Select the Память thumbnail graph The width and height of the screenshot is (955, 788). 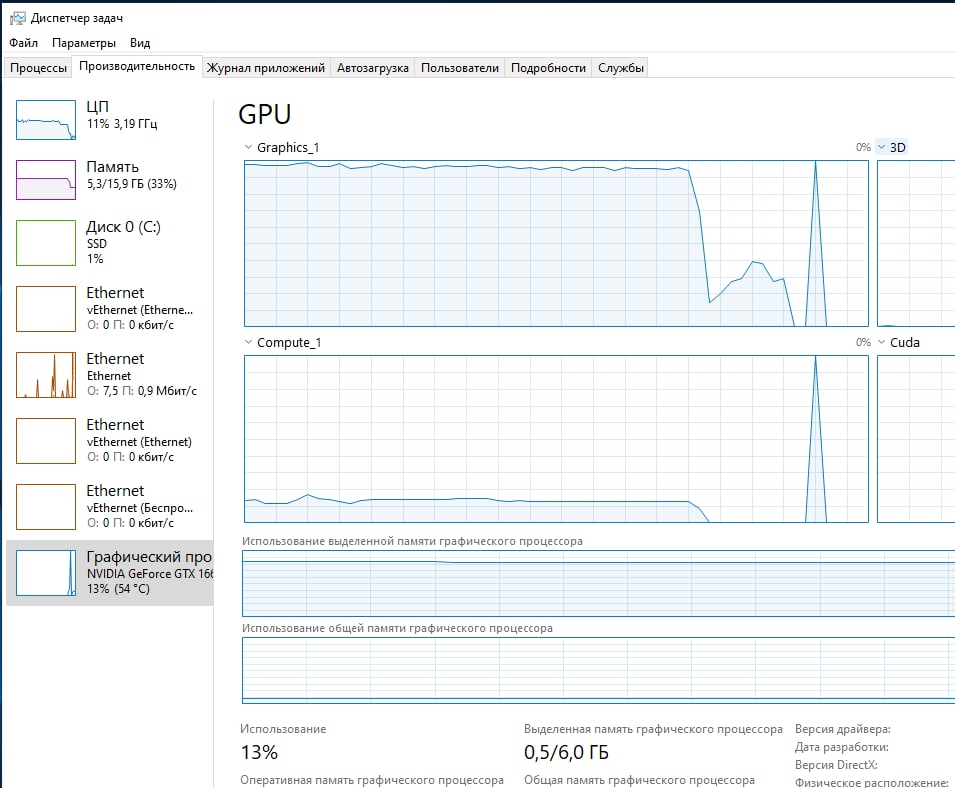(46, 180)
